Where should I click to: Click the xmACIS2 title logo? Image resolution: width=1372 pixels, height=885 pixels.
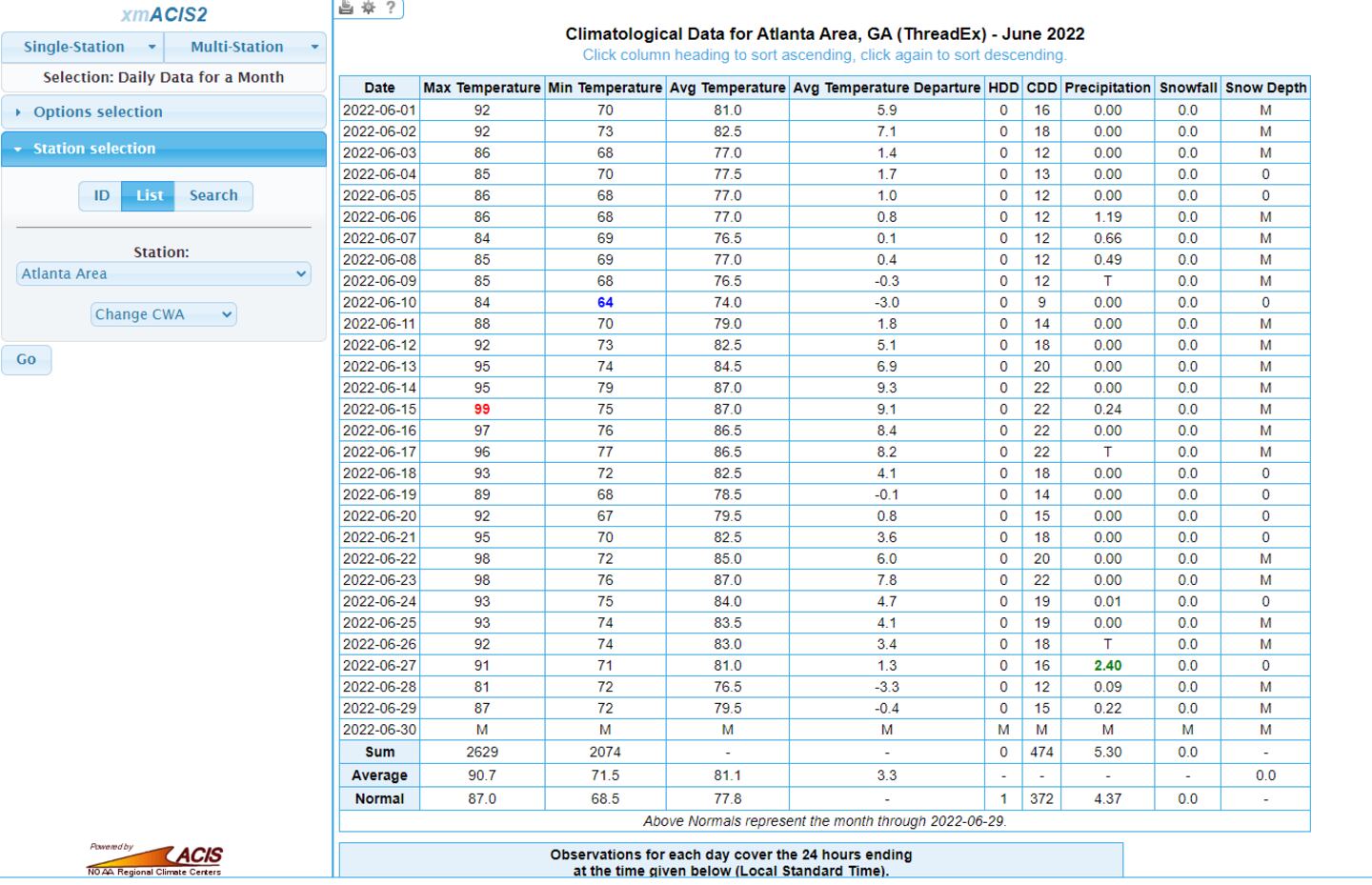pyautogui.click(x=164, y=15)
